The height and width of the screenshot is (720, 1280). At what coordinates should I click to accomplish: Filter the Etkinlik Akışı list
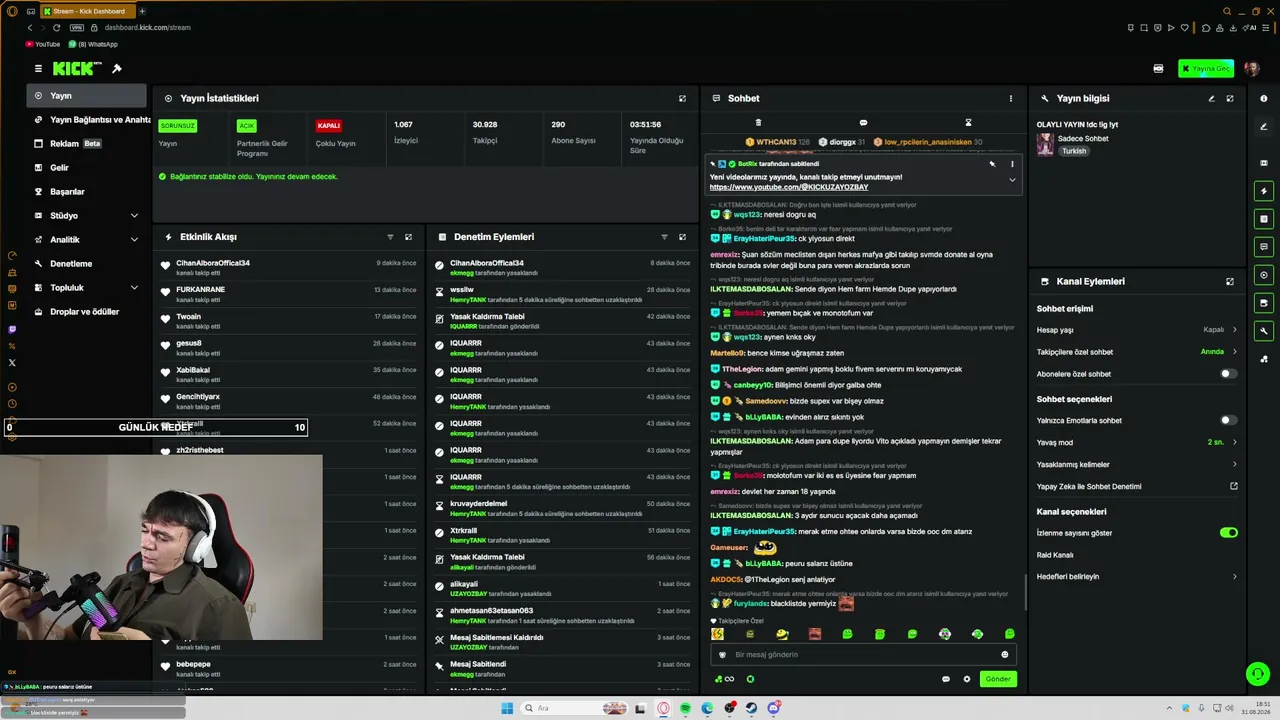390,237
